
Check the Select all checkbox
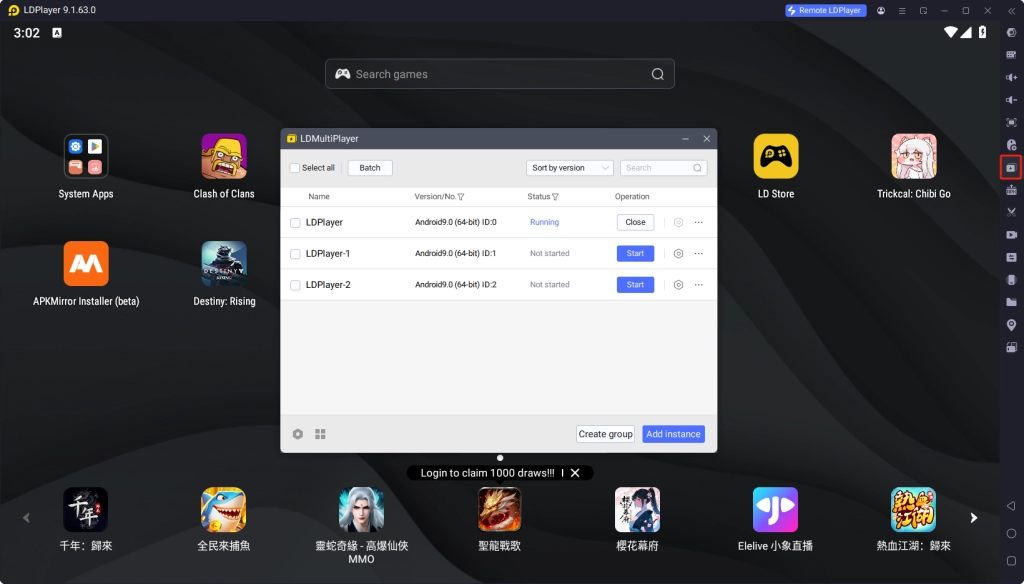click(295, 168)
